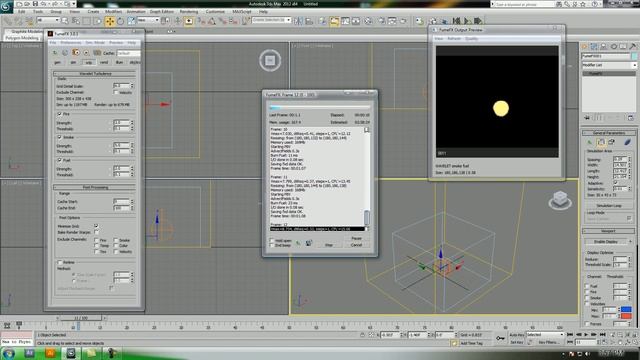Image resolution: width=640 pixels, height=360 pixels.
Task: Toggle the Fuel checkbox in Wavelet Turbulence
Action: coord(60,160)
